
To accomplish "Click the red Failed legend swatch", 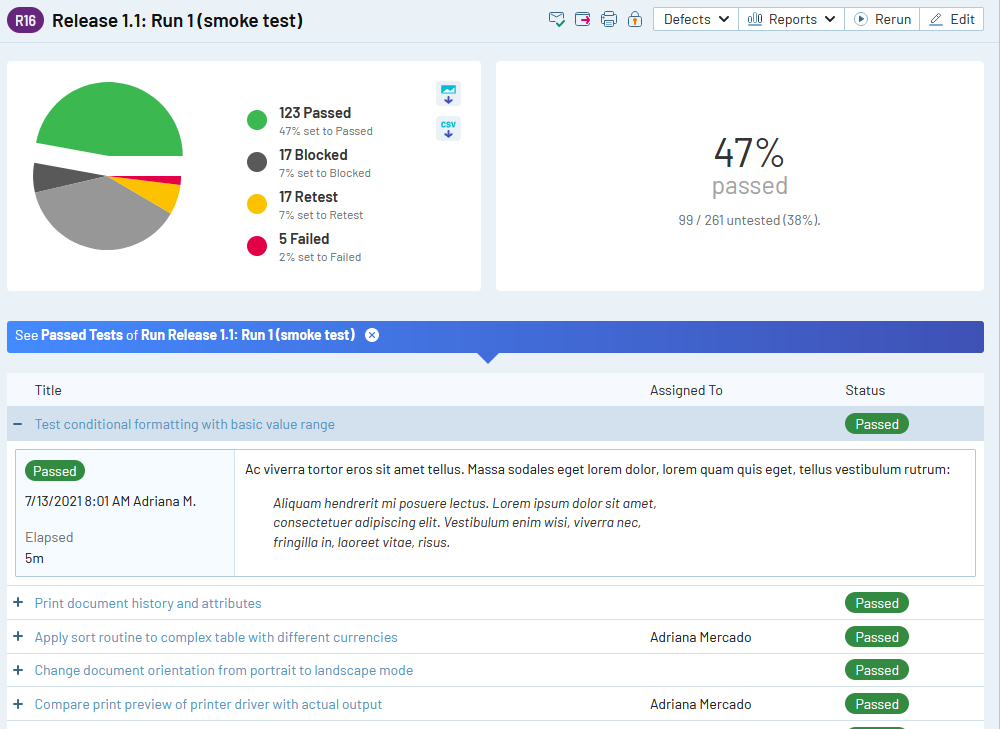I will (x=257, y=246).
